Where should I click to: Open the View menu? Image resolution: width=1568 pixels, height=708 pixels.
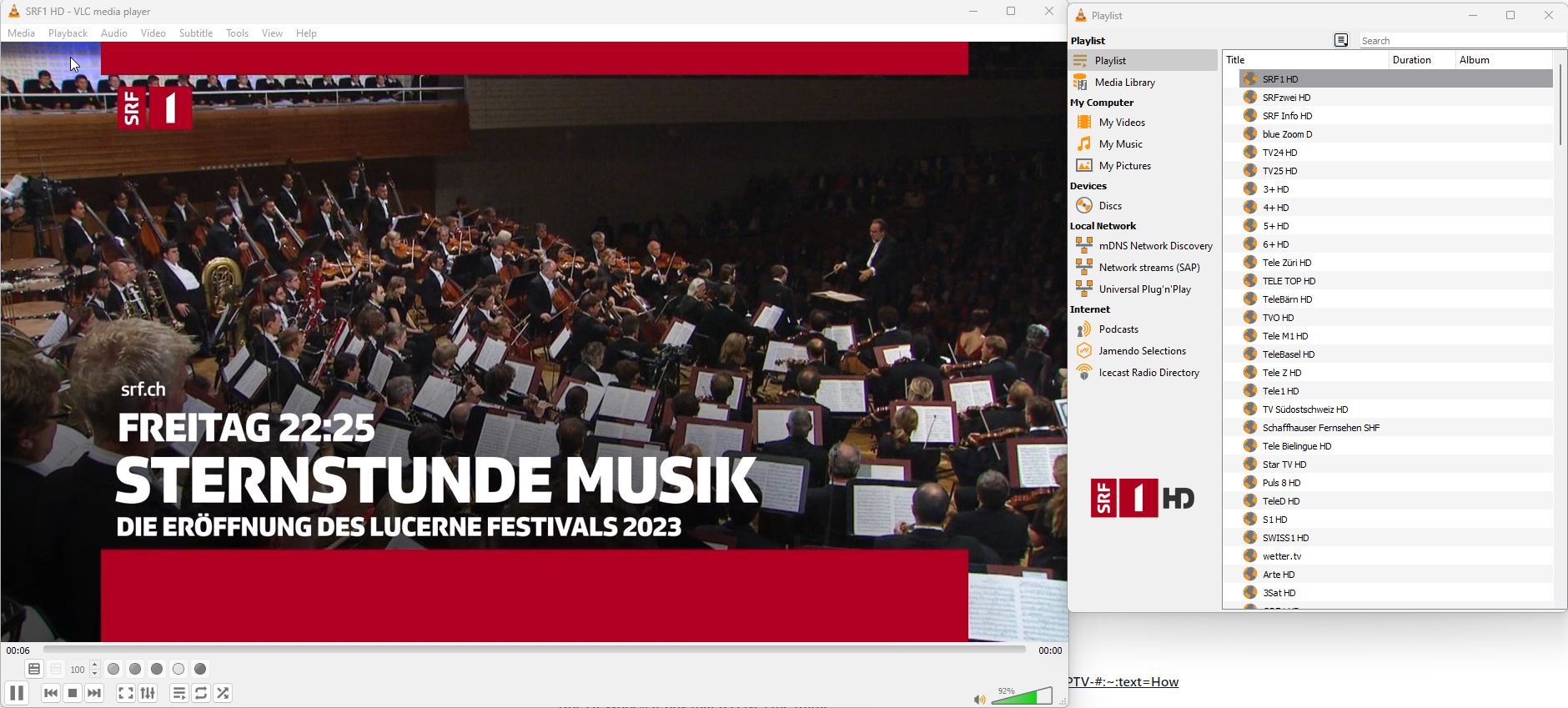273,33
